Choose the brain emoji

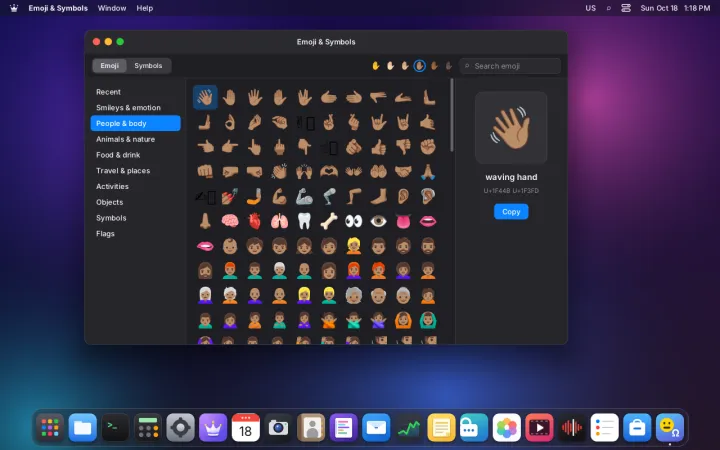230,221
